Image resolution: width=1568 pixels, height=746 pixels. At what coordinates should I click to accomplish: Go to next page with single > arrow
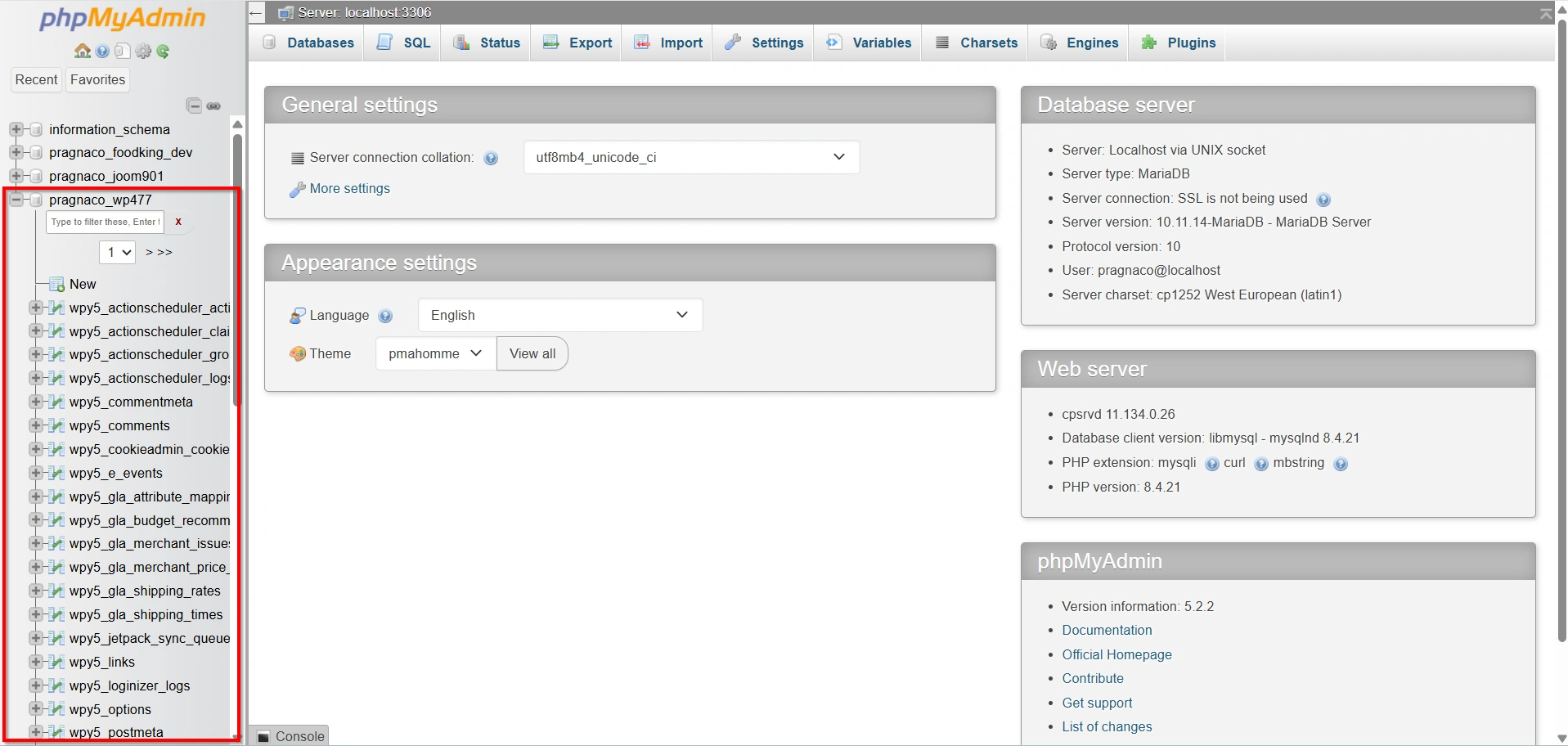tap(149, 252)
